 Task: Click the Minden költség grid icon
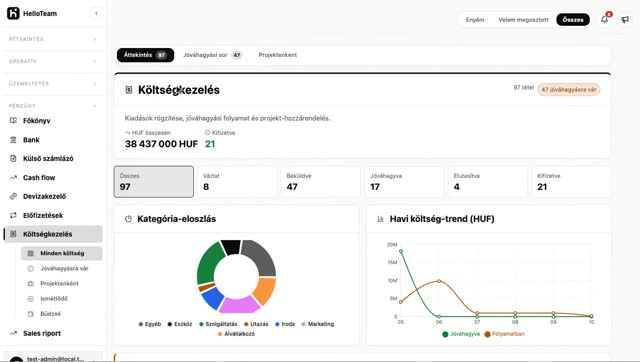pos(31,253)
